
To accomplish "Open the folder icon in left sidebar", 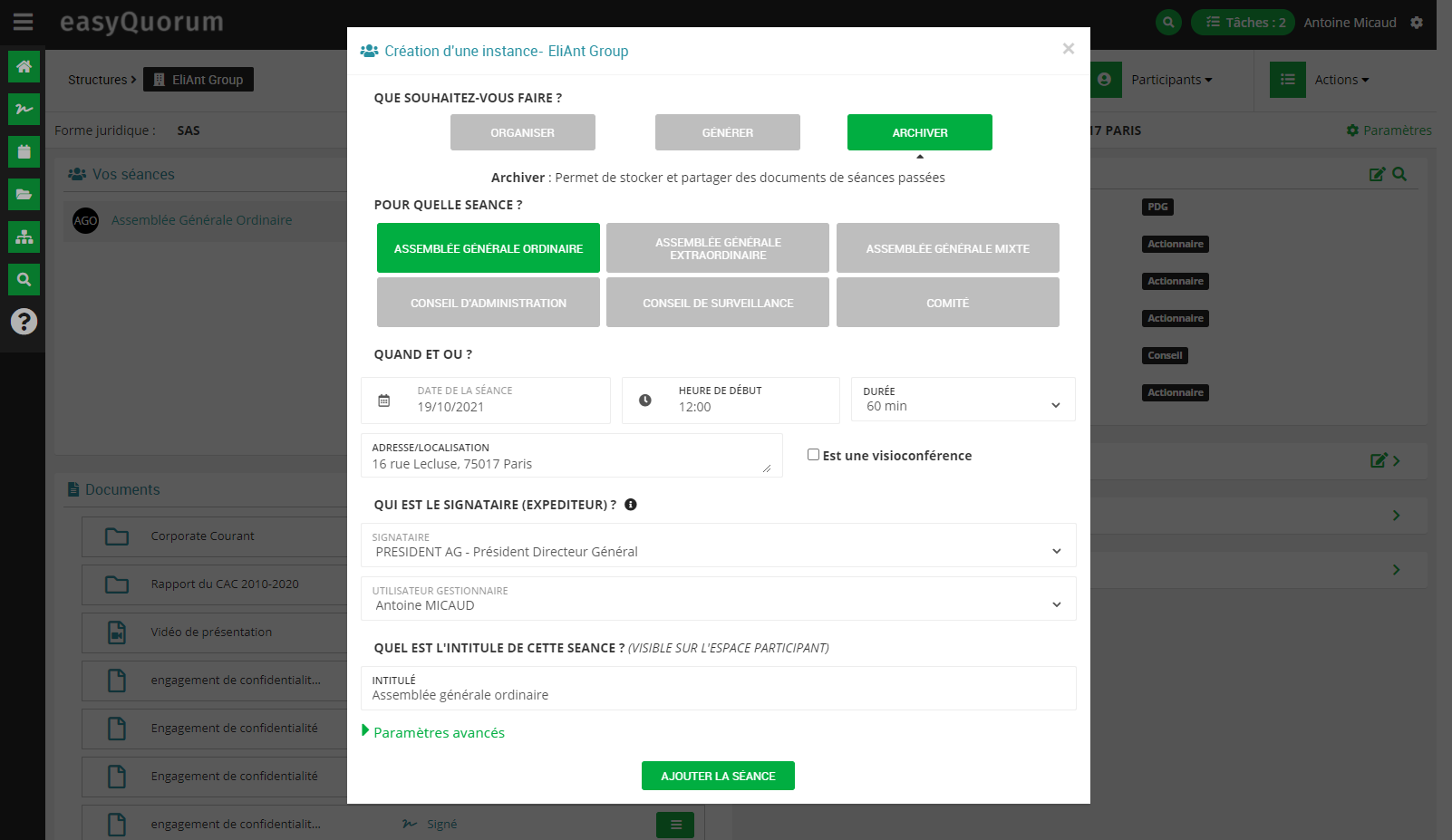I will [x=24, y=194].
